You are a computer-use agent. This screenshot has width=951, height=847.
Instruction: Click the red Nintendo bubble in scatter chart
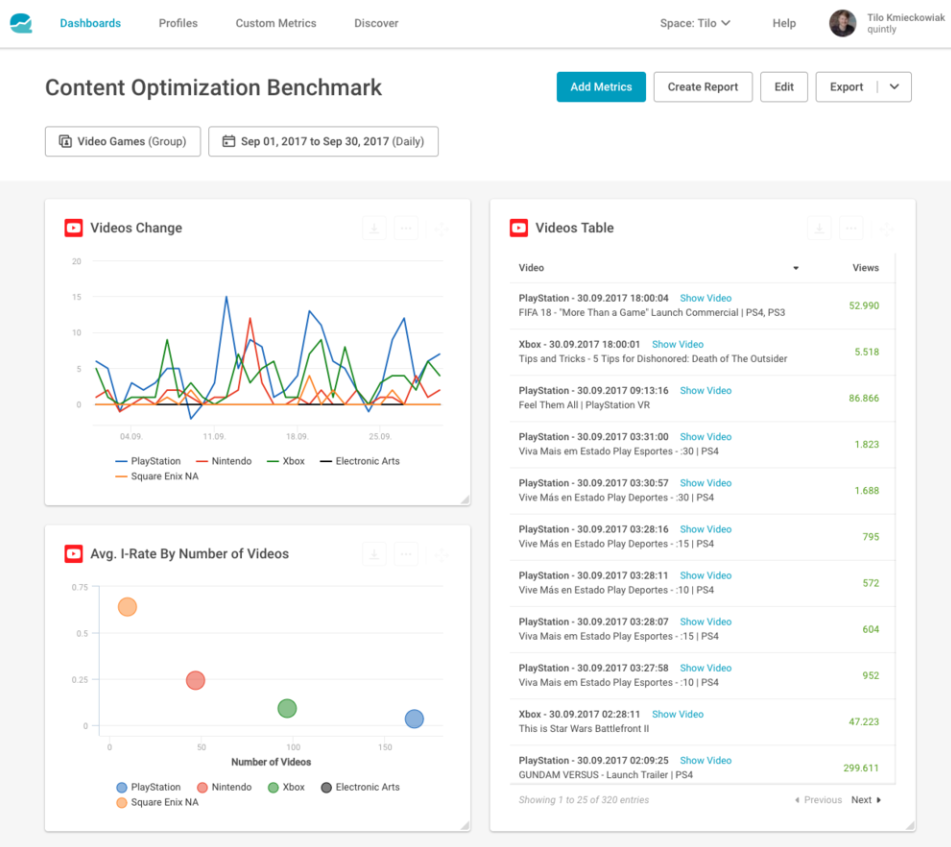(195, 680)
